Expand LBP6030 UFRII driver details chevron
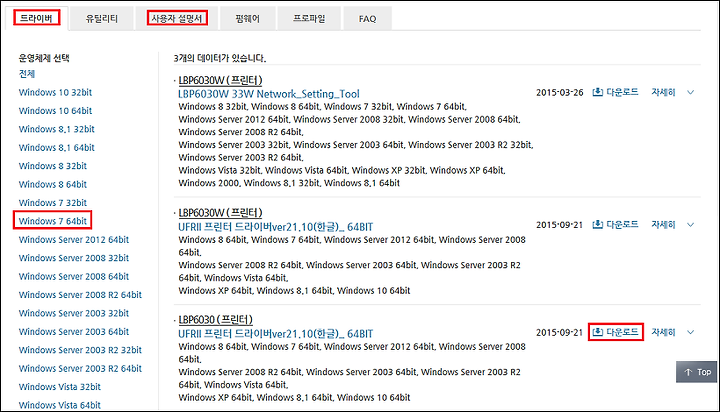The image size is (720, 412). 691,332
